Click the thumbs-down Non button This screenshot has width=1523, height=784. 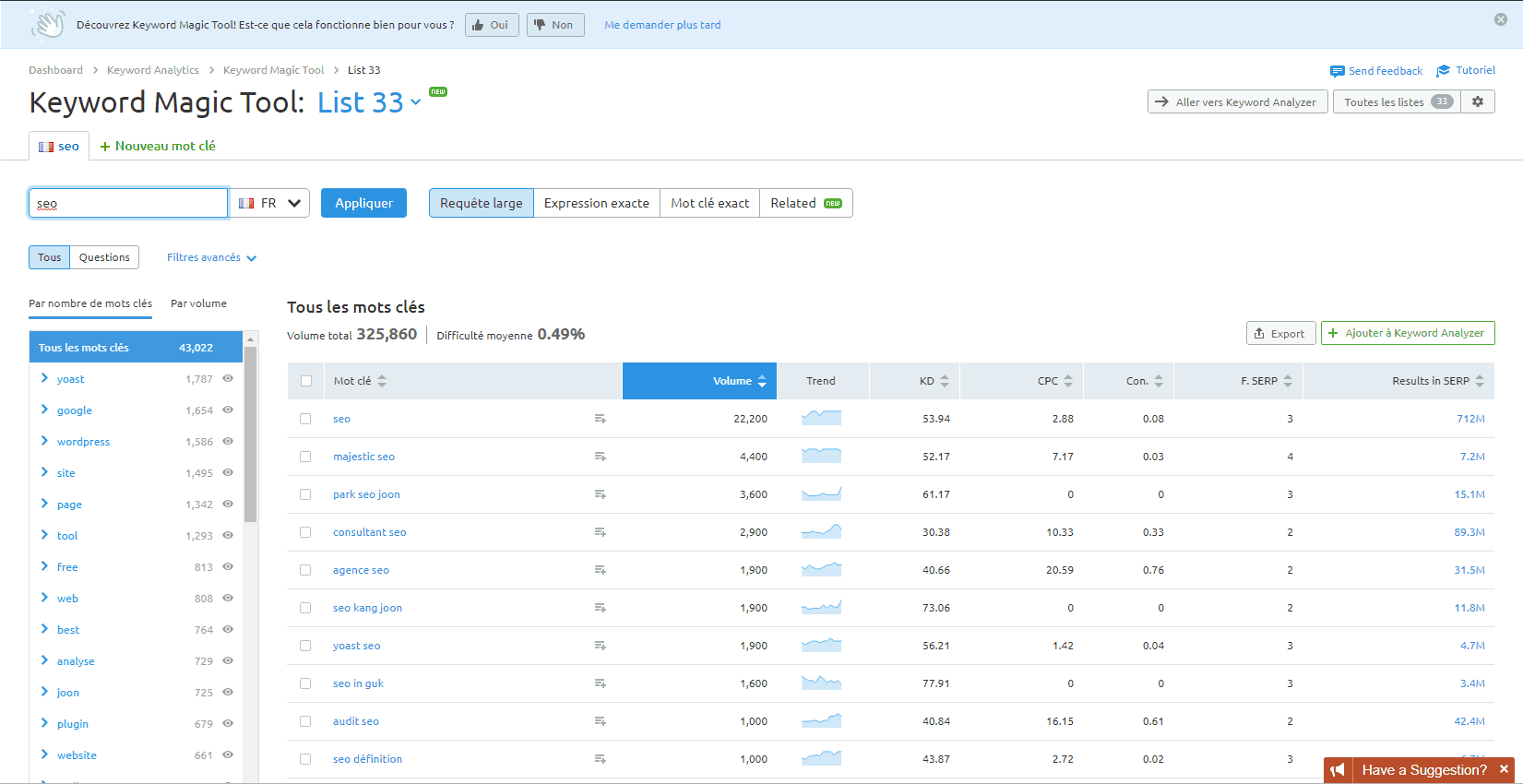point(554,25)
